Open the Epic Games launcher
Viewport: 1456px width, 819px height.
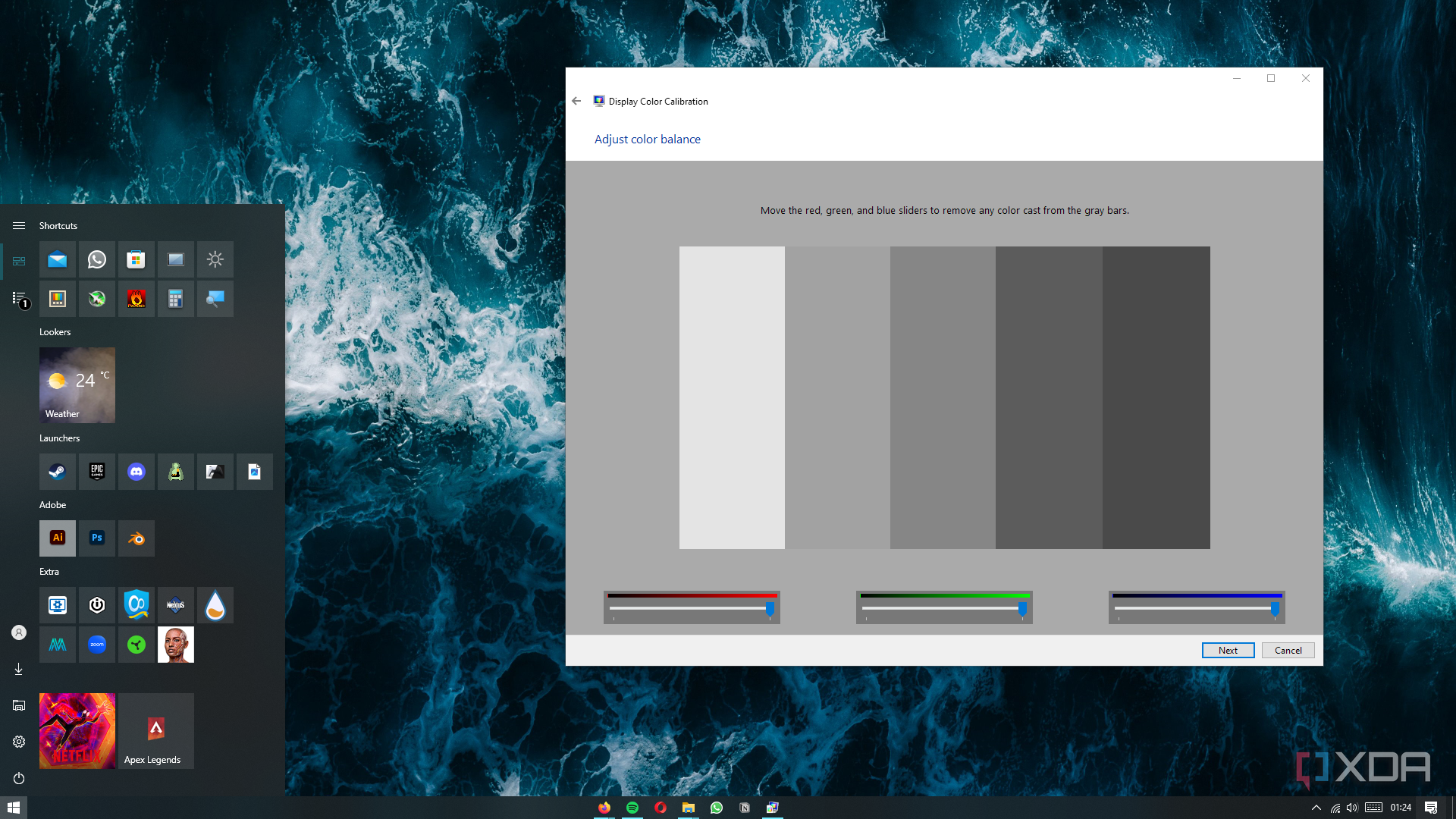(96, 472)
